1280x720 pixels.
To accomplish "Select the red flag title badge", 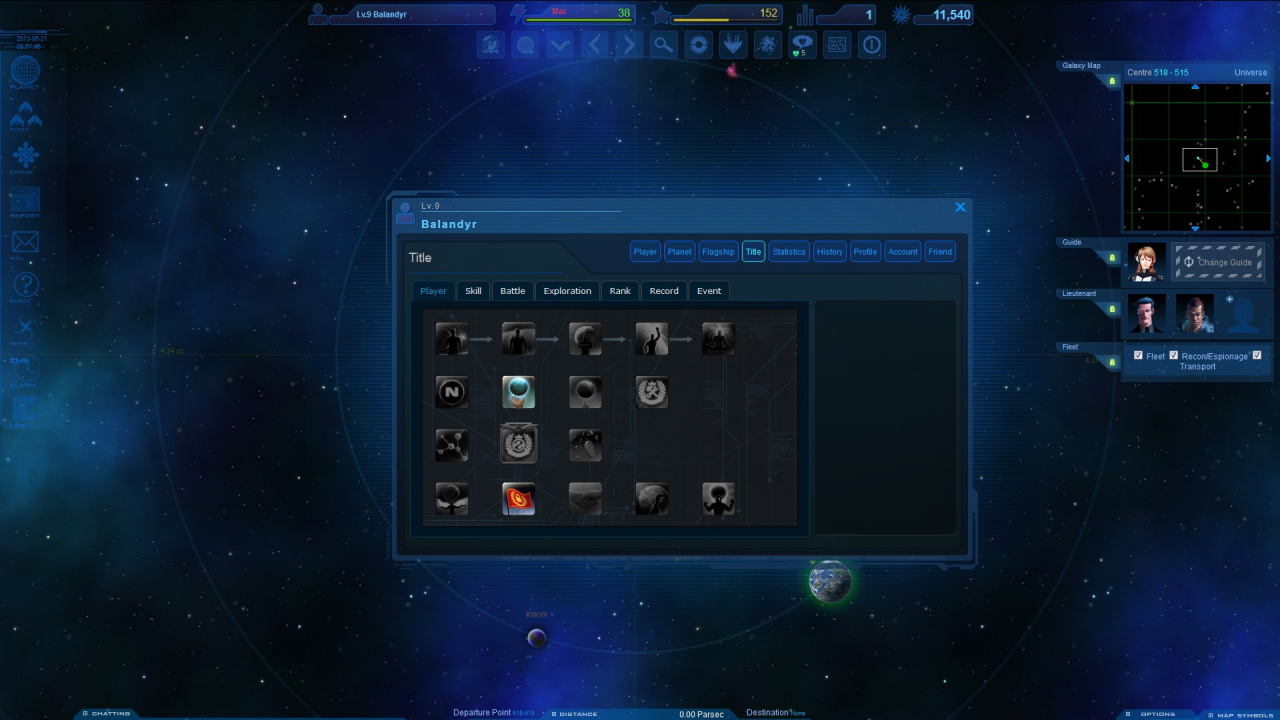I will 518,498.
